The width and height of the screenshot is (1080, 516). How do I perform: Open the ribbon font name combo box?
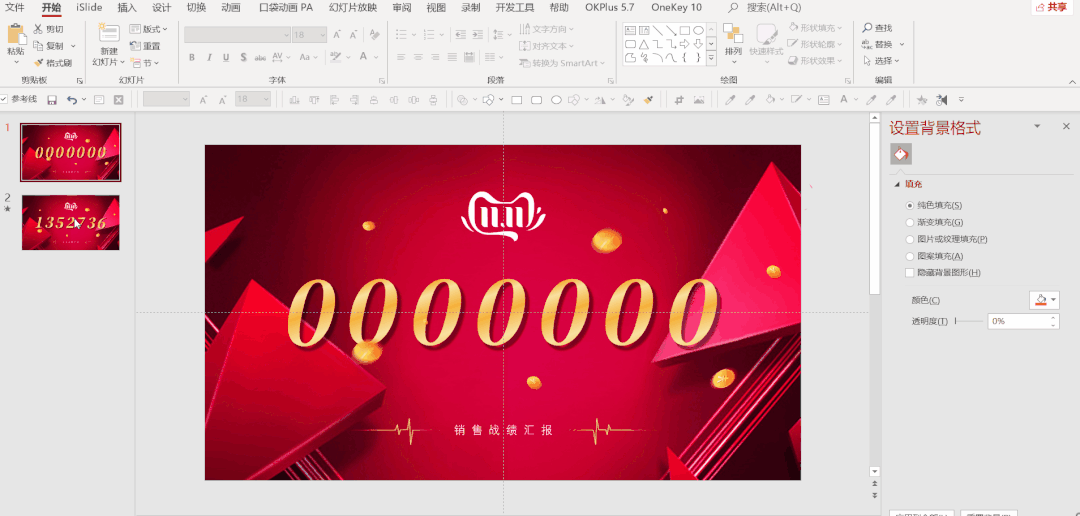[x=238, y=34]
